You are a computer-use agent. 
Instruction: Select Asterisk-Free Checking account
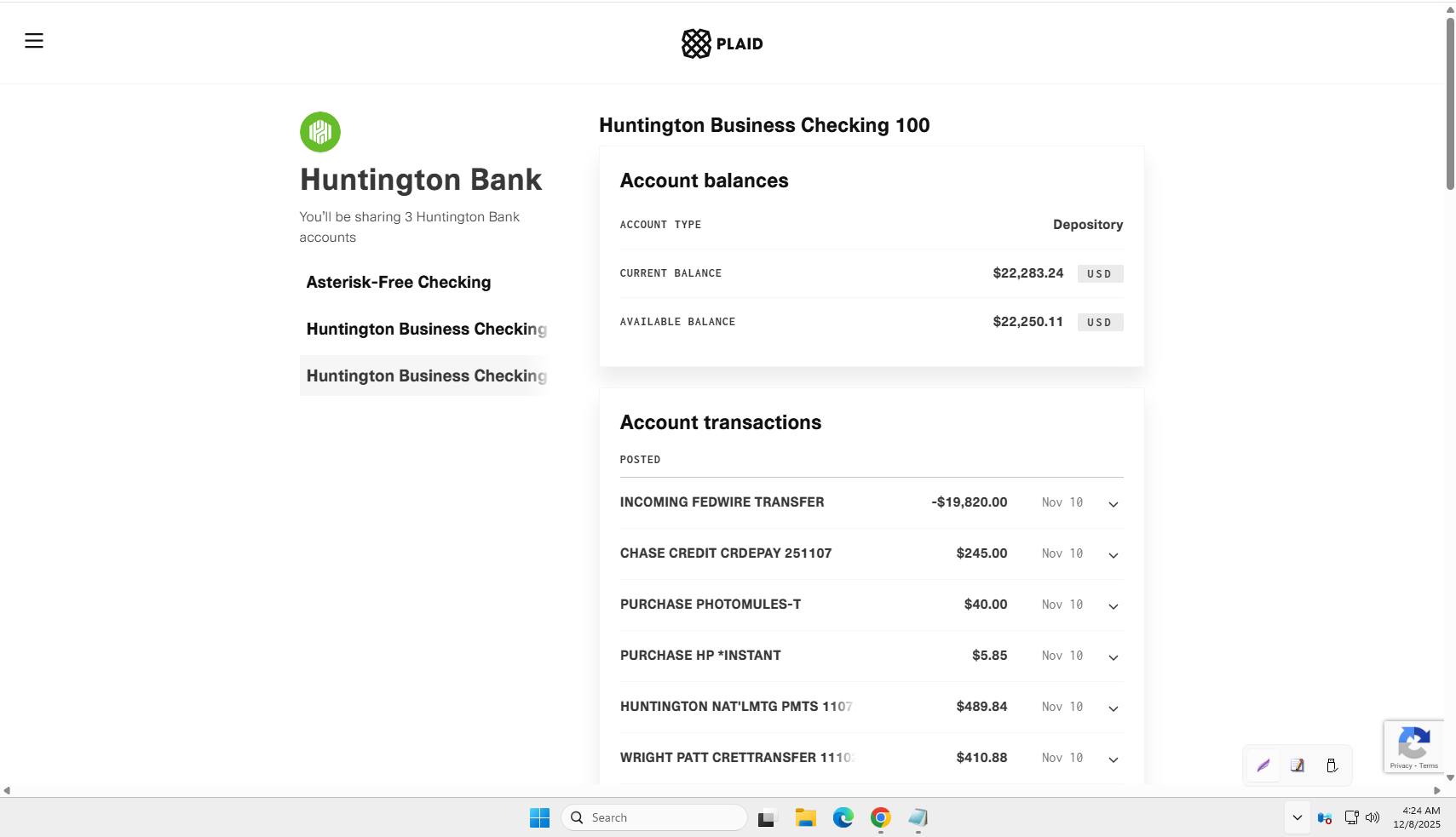pyautogui.click(x=399, y=282)
